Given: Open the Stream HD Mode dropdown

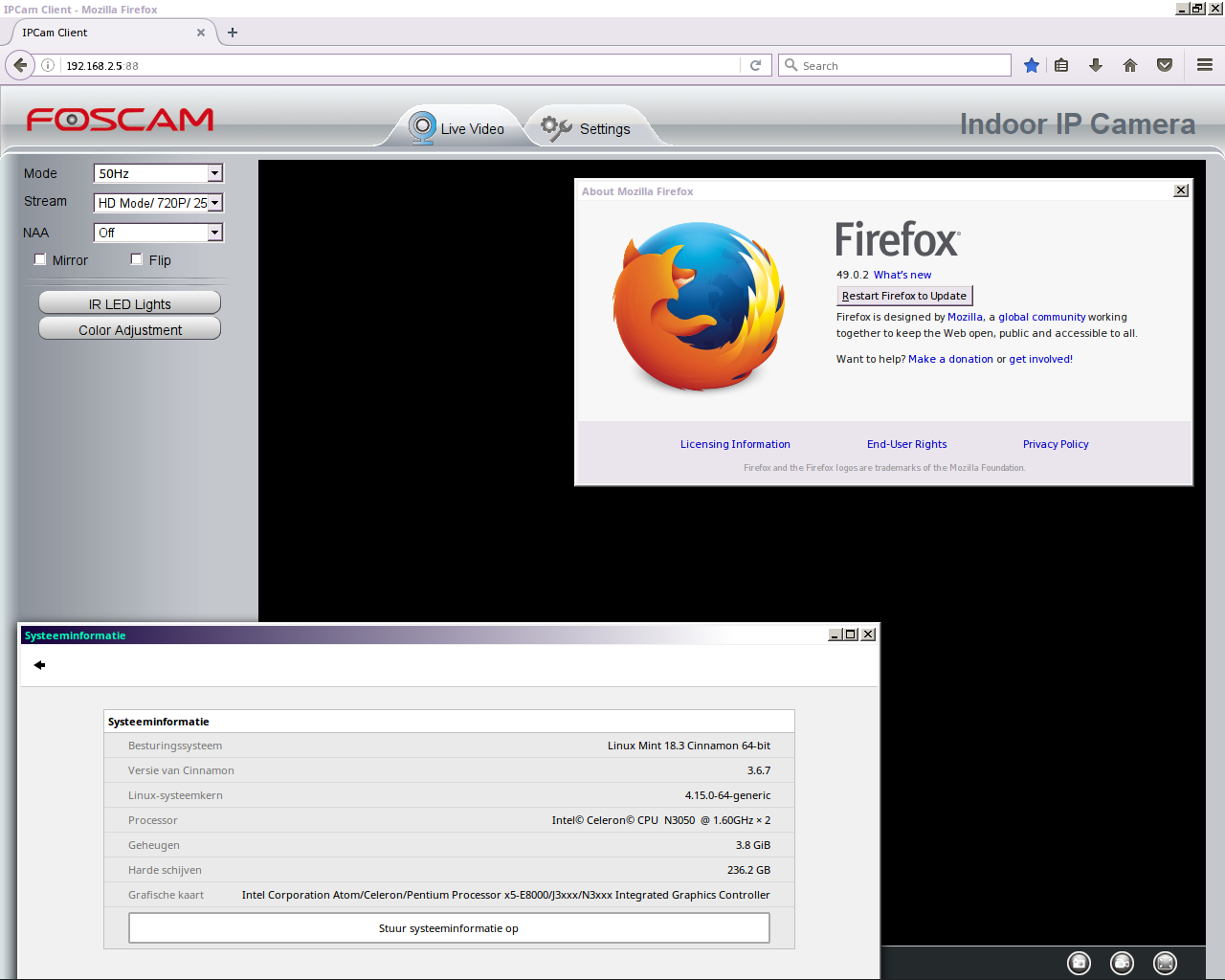Looking at the screenshot, I should (x=158, y=203).
